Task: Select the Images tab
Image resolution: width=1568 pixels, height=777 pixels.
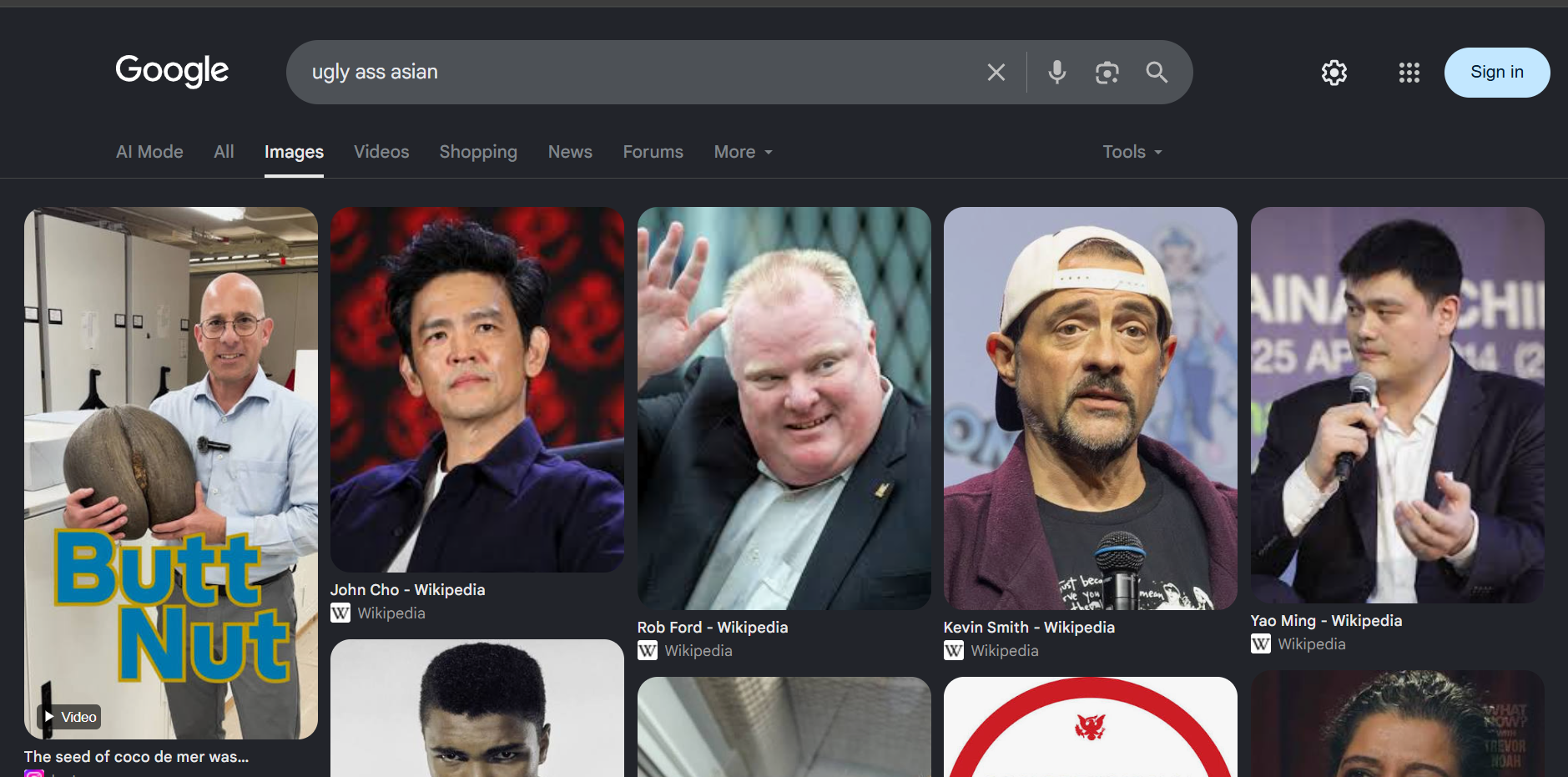Action: 294,152
